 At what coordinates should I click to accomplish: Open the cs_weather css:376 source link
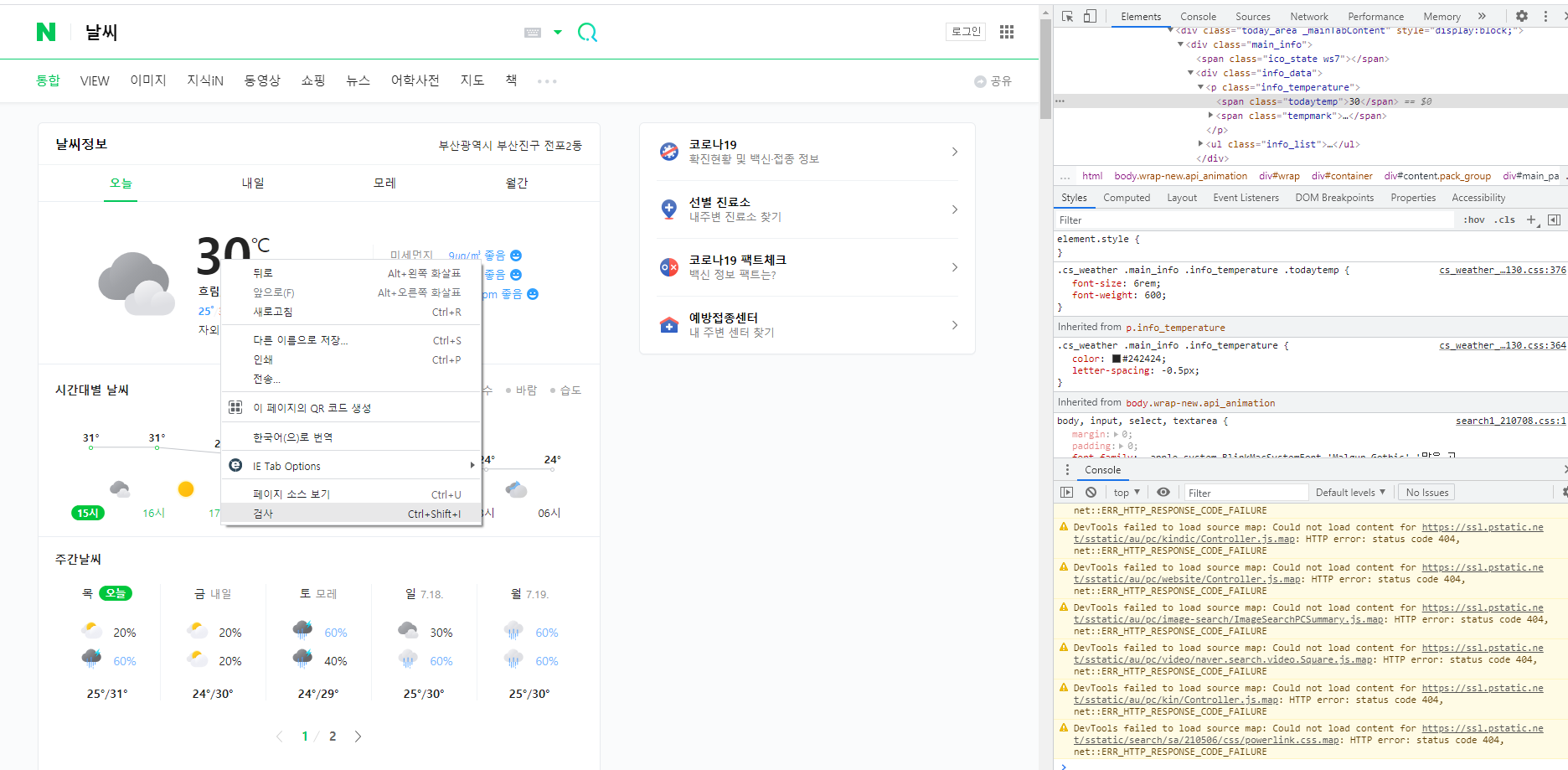pyautogui.click(x=1502, y=270)
